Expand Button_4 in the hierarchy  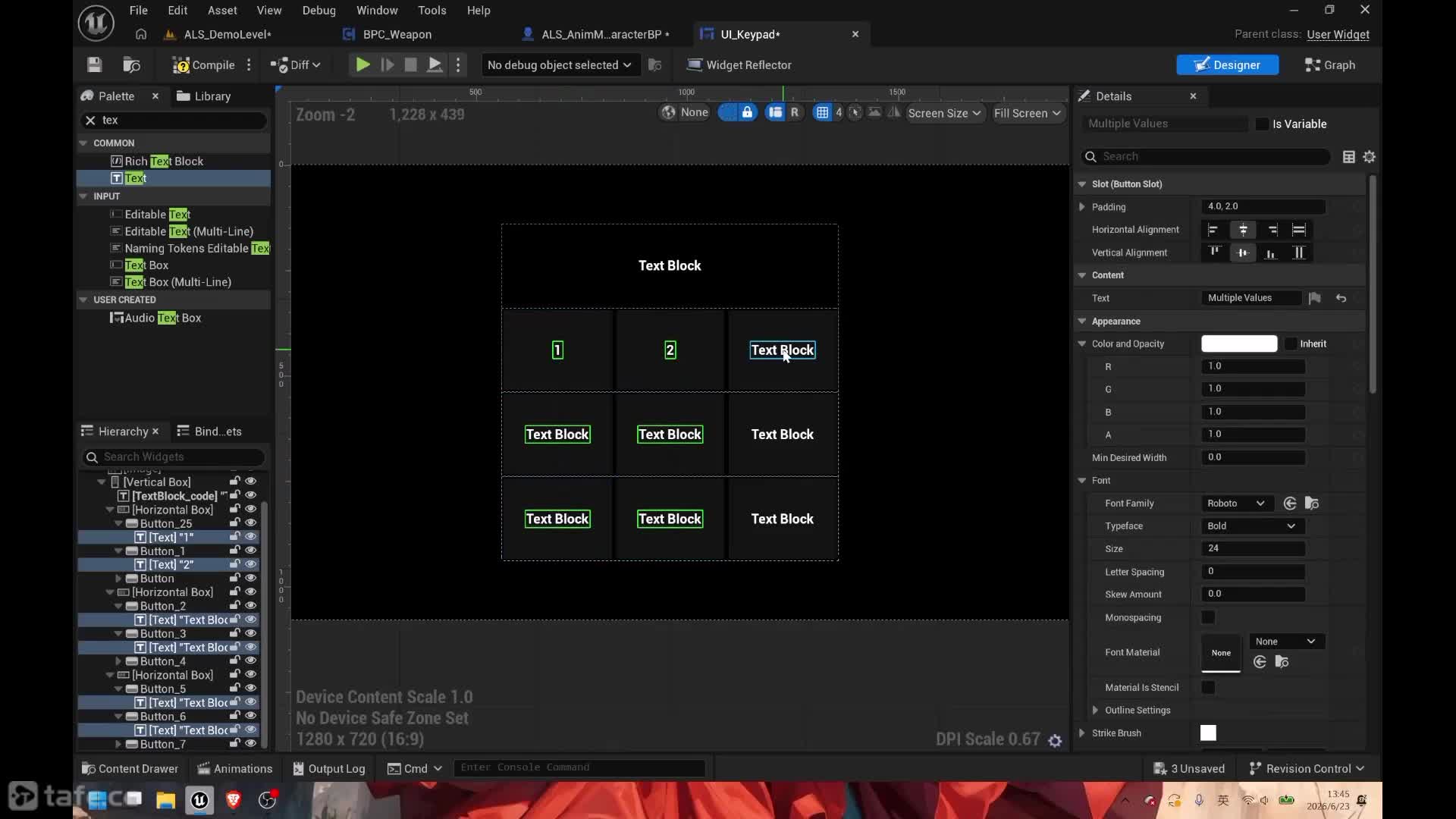coord(119,661)
